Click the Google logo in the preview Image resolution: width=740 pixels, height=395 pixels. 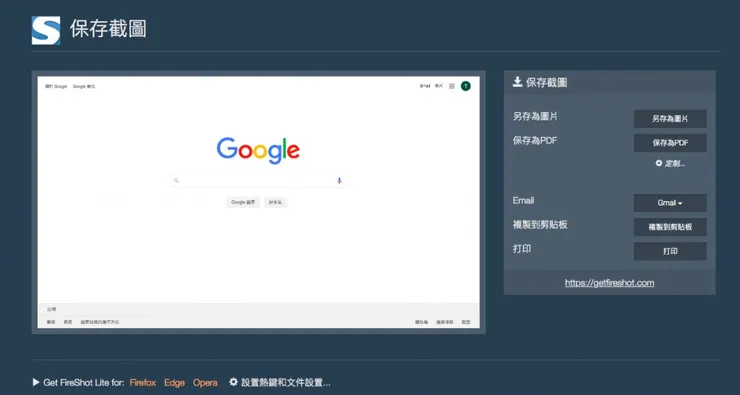258,150
